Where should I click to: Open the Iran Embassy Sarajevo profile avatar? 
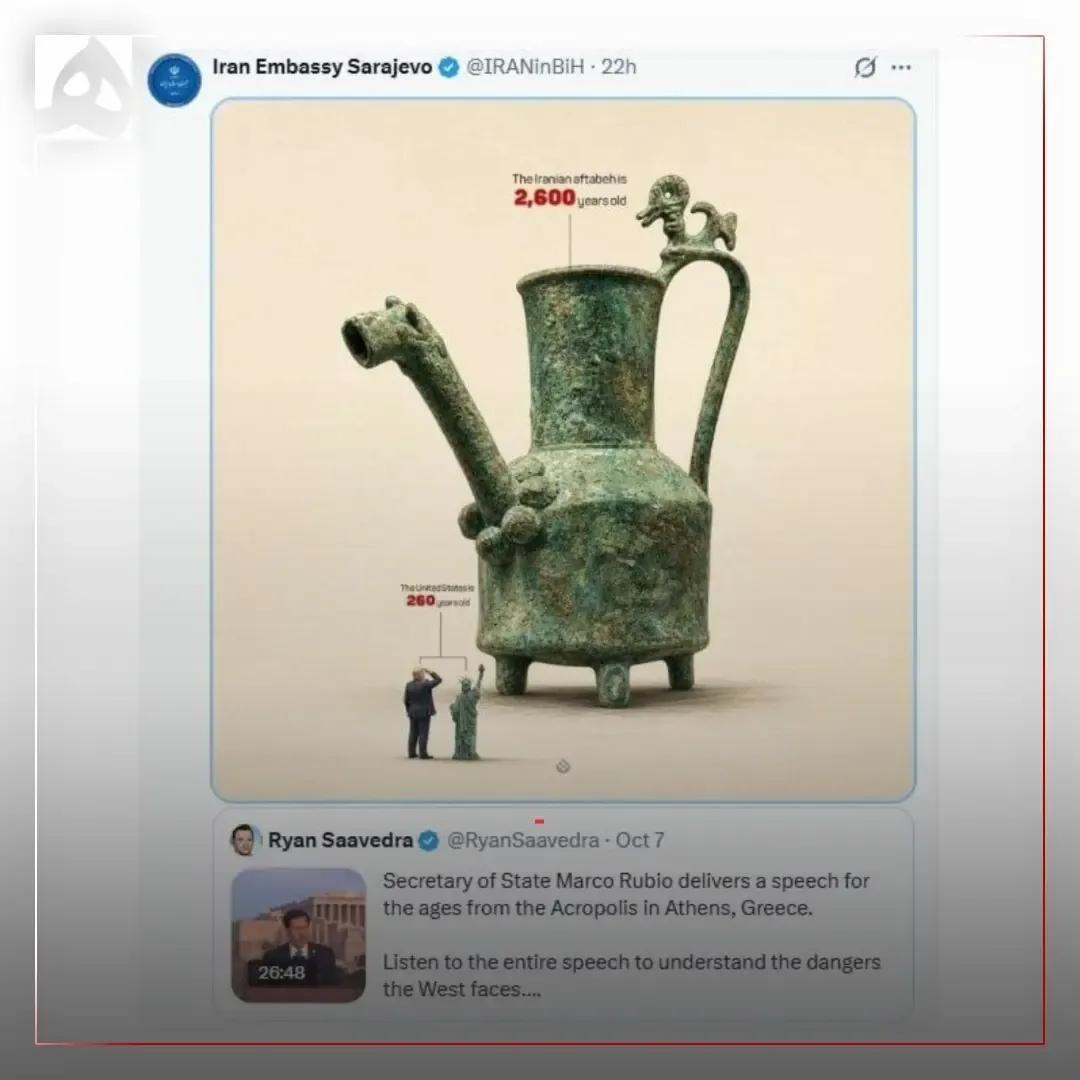coord(174,80)
